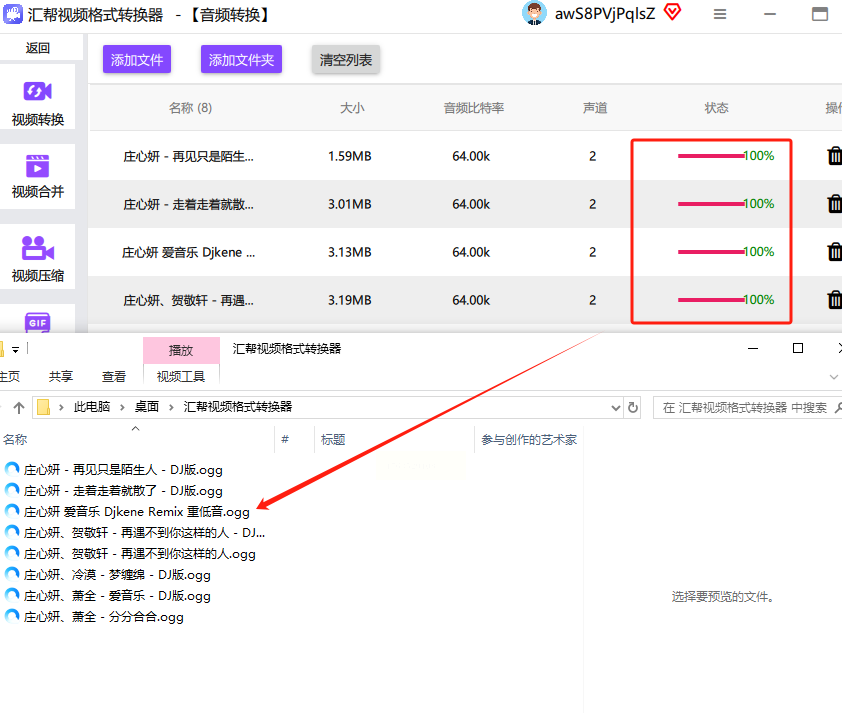Switch to the 查看 ribbon tab
The width and height of the screenshot is (842, 713).
pos(114,377)
